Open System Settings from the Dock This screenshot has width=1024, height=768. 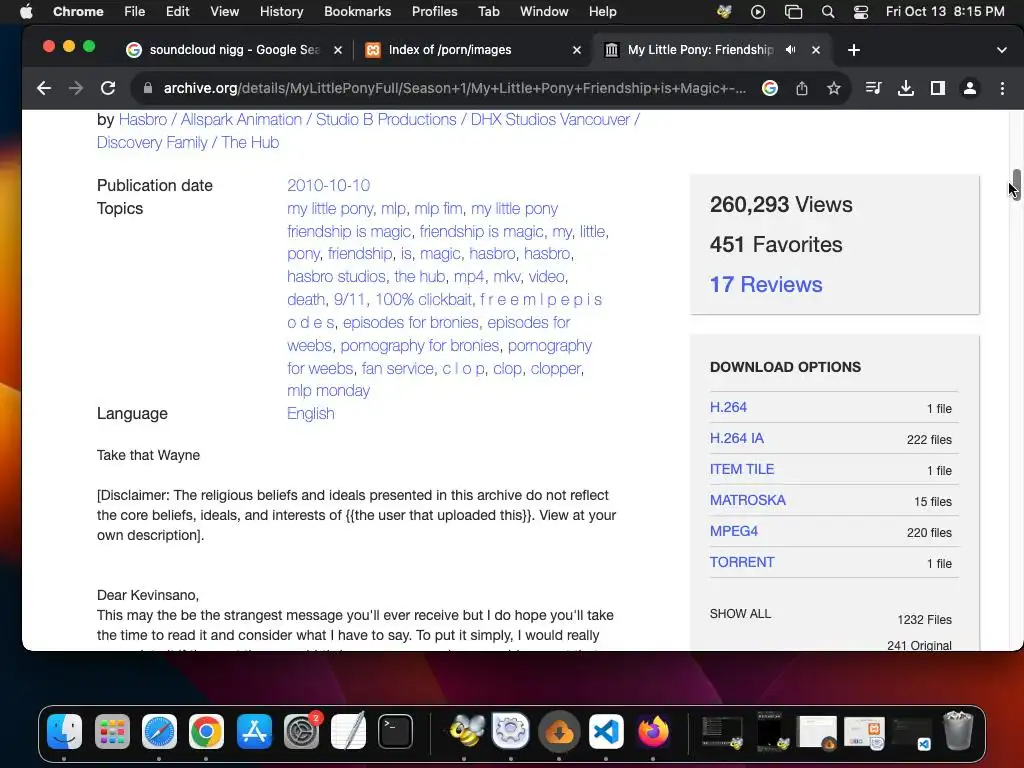tap(301, 731)
